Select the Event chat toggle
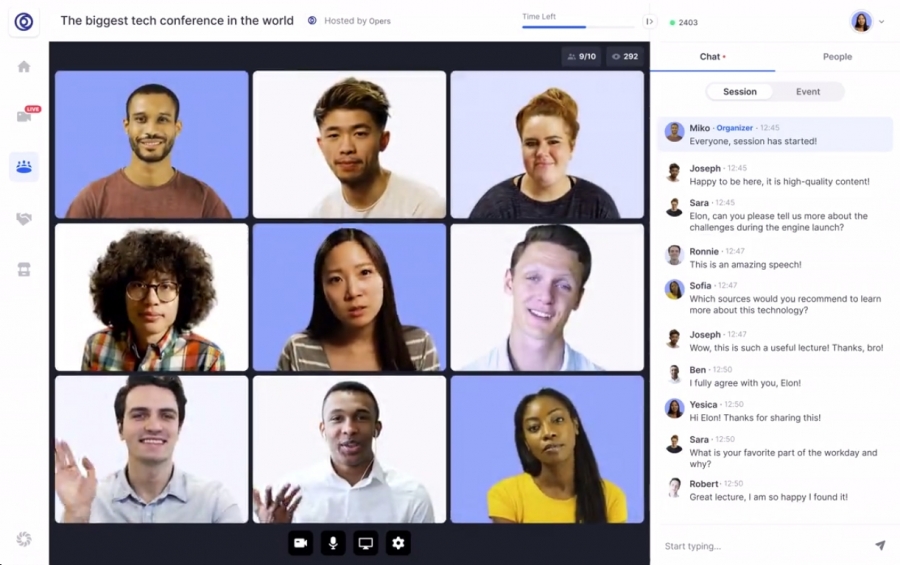This screenshot has height=565, width=900. [x=808, y=91]
